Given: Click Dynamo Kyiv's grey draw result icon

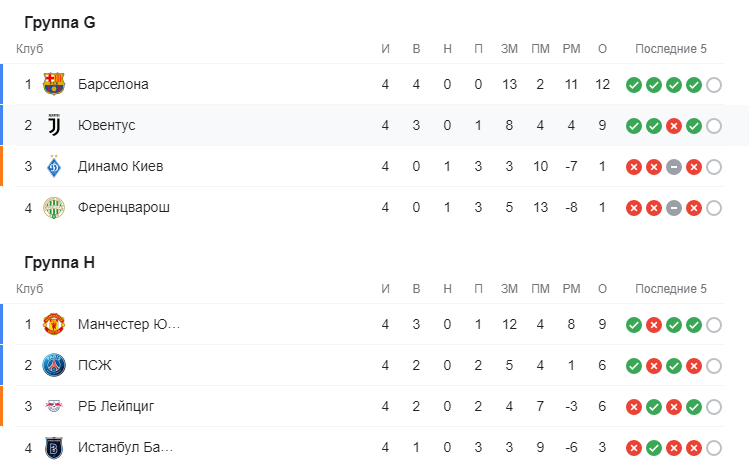Looking at the screenshot, I should click(x=673, y=167).
